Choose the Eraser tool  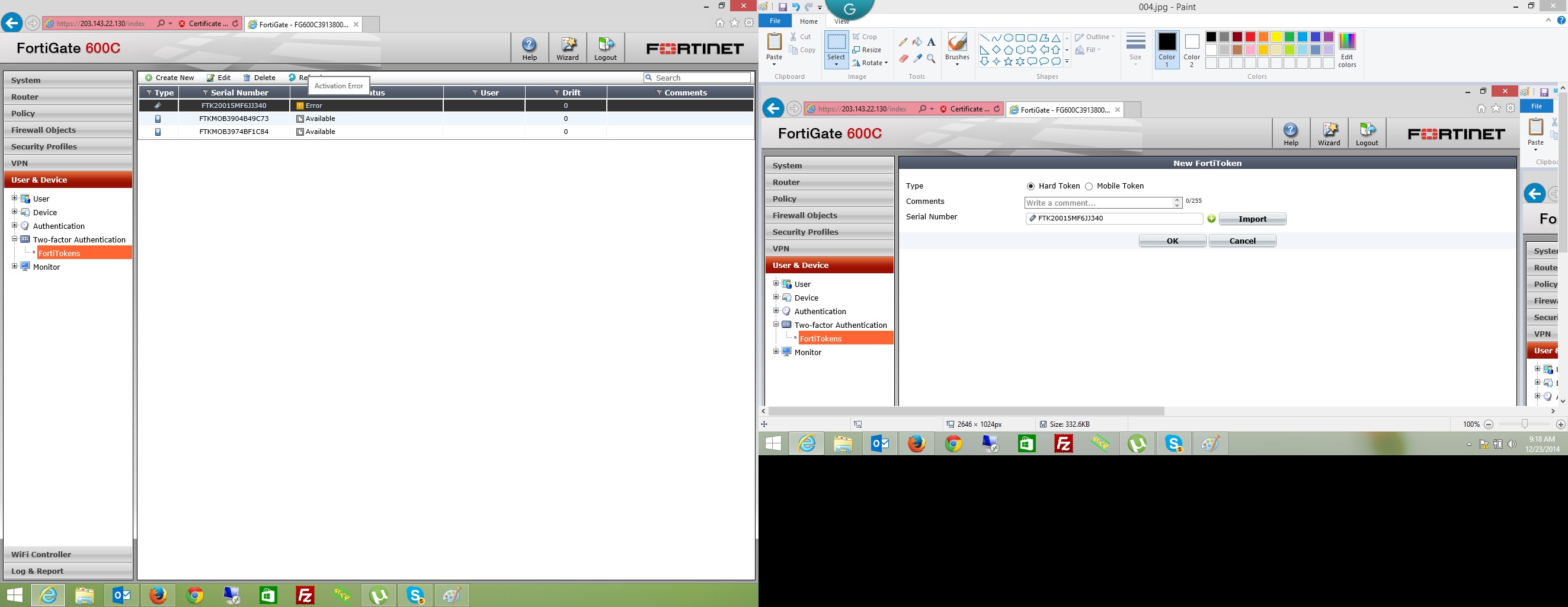click(903, 59)
